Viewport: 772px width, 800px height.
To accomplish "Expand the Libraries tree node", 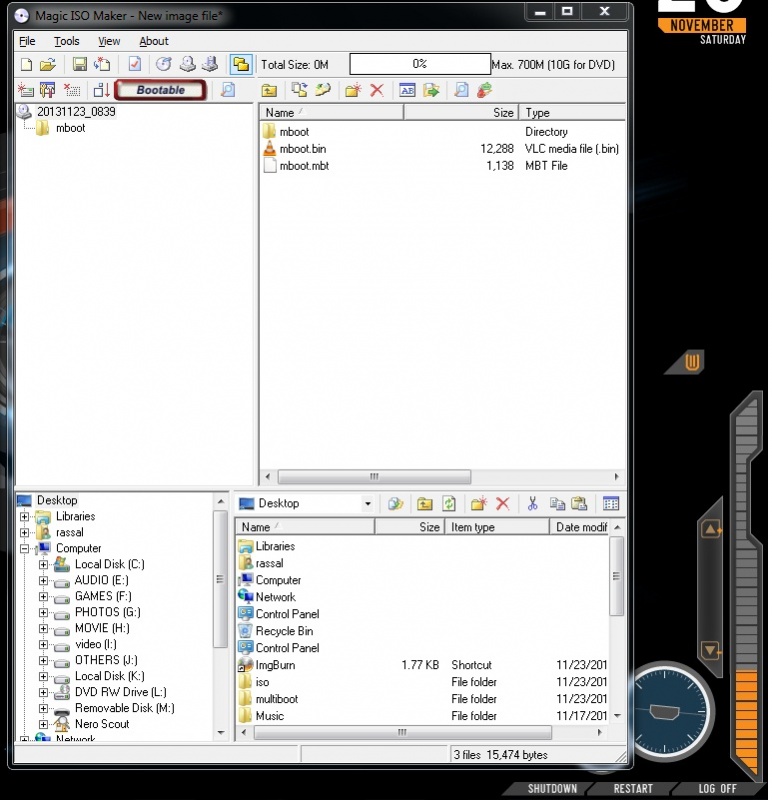I will [x=25, y=517].
